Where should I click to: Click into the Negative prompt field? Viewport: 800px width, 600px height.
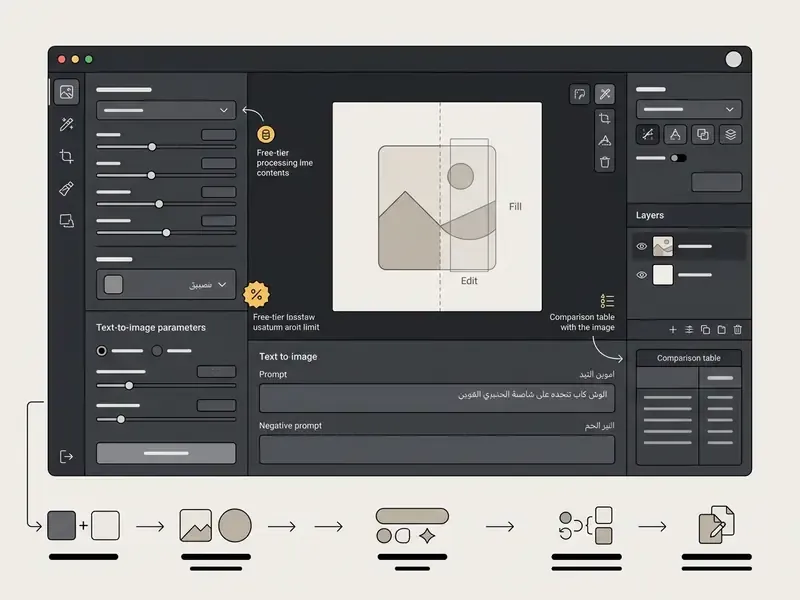(x=437, y=449)
